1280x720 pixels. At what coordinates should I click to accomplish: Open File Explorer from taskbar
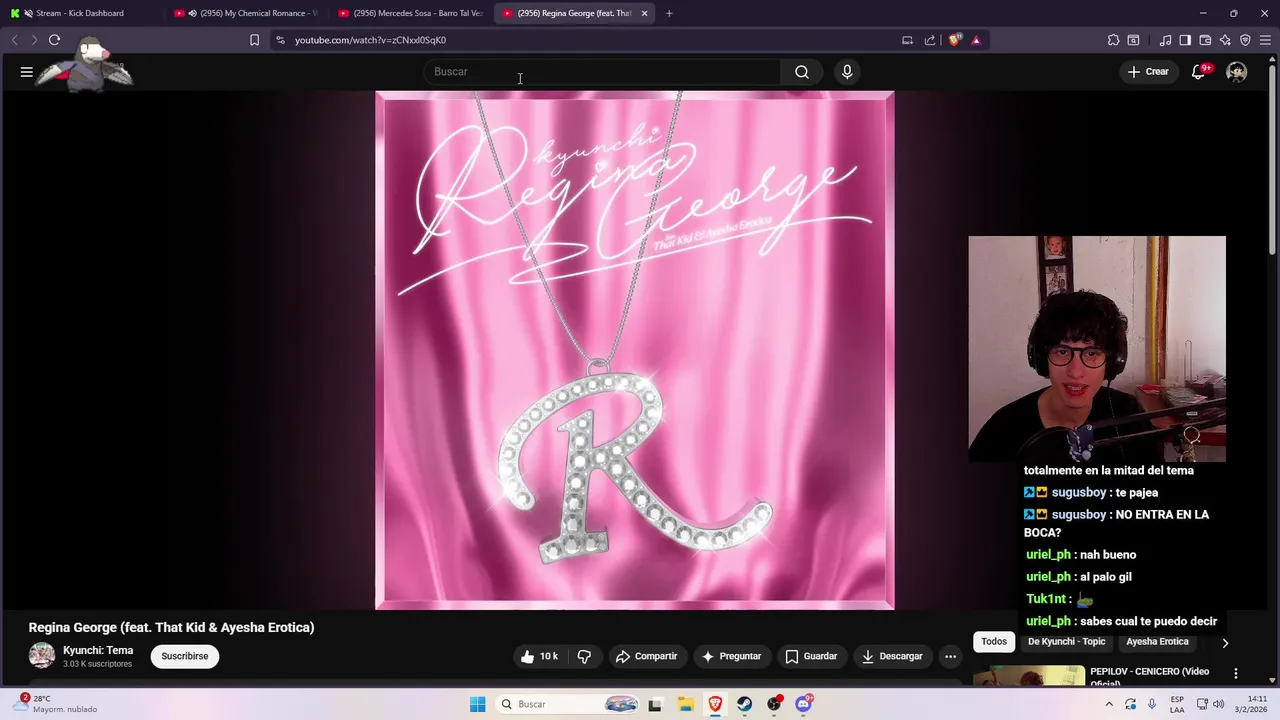pyautogui.click(x=685, y=704)
